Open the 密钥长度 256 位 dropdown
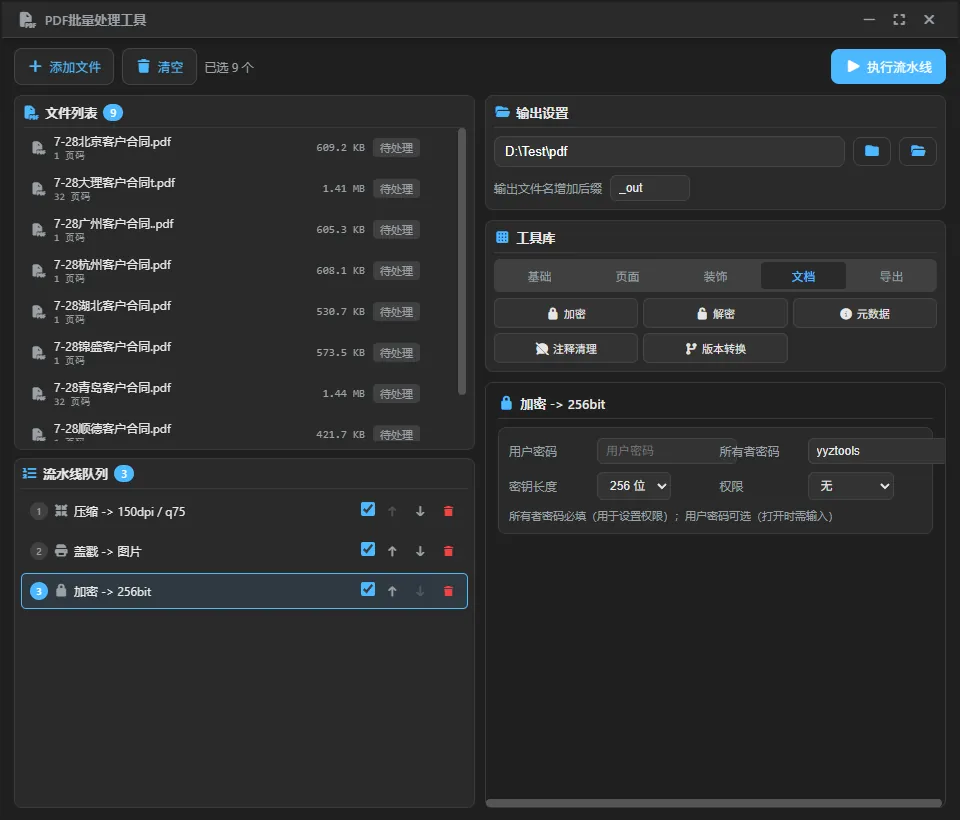The width and height of the screenshot is (960, 820). point(634,486)
